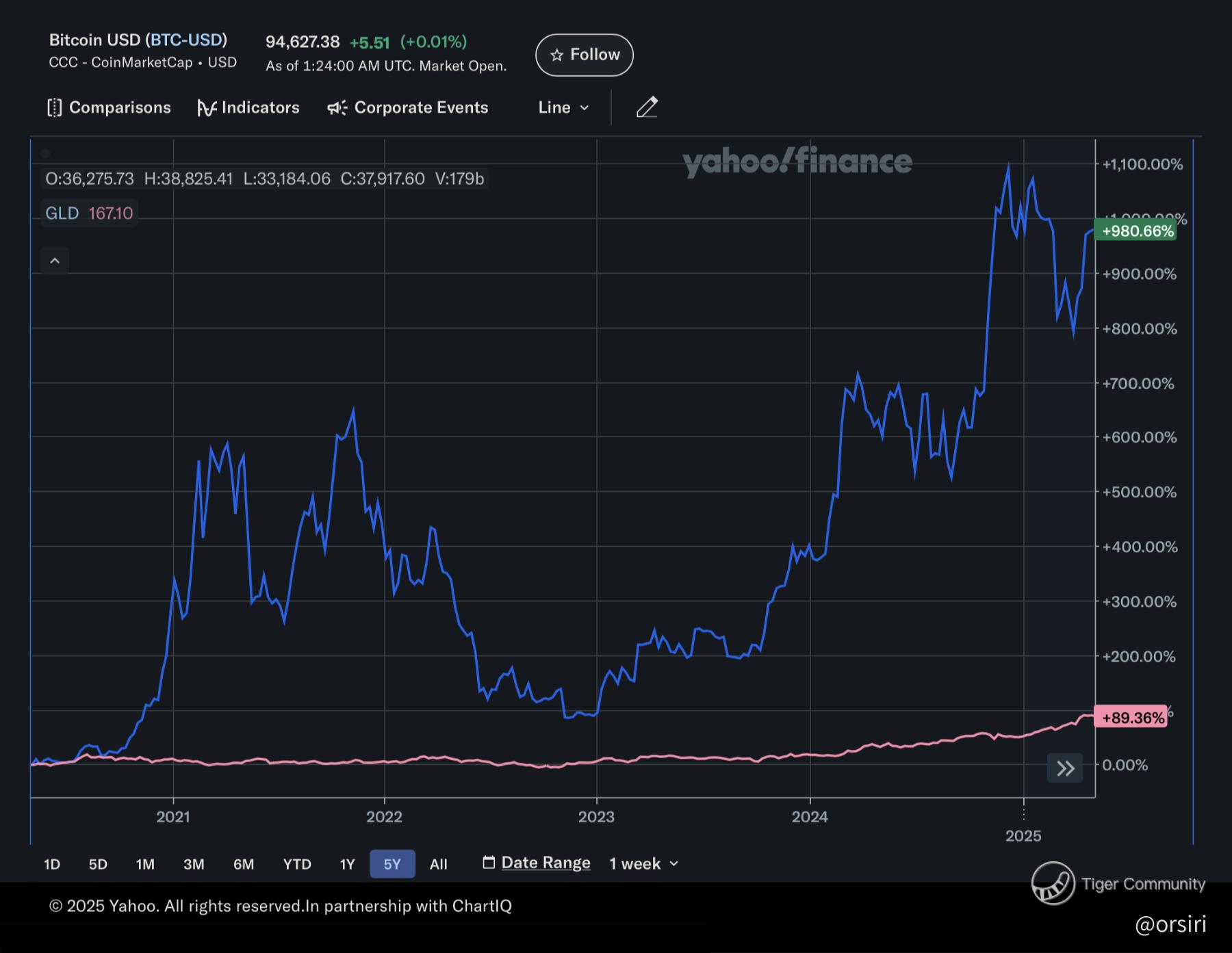Click the +500.00% y-axis label
The height and width of the screenshot is (953, 1232).
pos(1140,492)
